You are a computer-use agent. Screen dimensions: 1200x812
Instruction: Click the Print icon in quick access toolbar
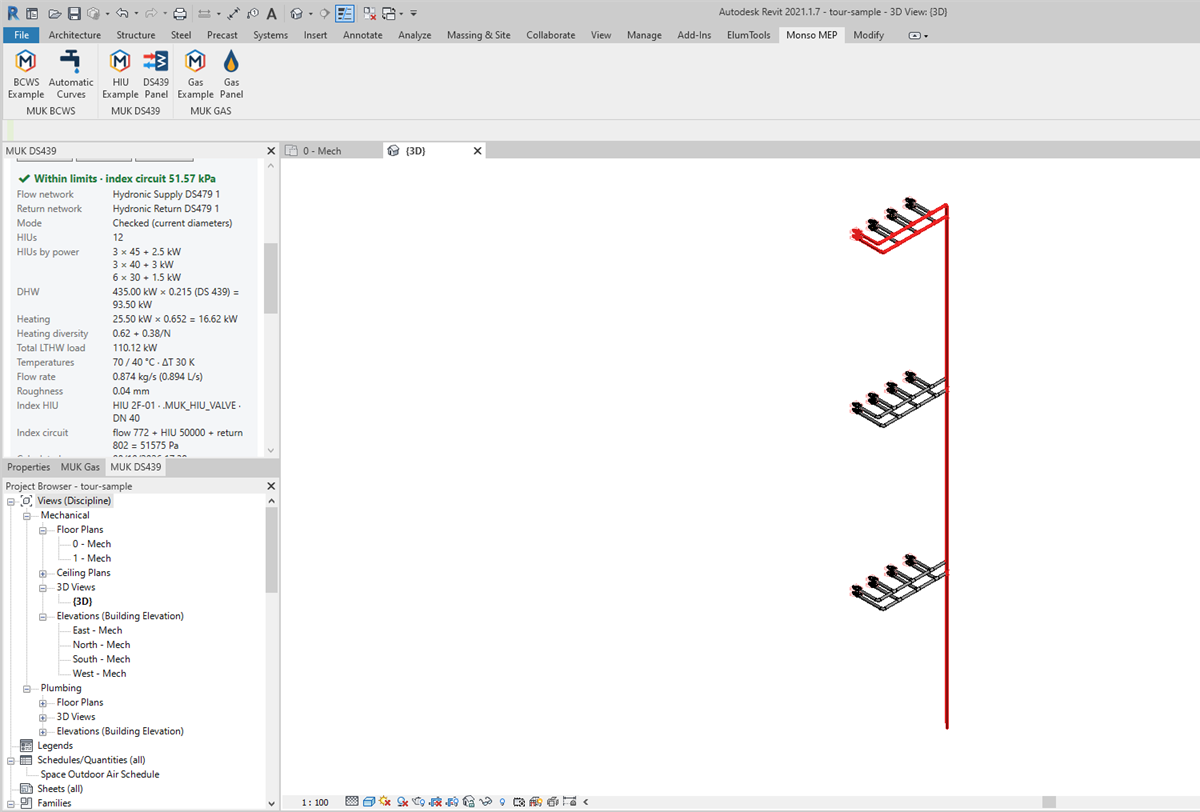[x=180, y=14]
